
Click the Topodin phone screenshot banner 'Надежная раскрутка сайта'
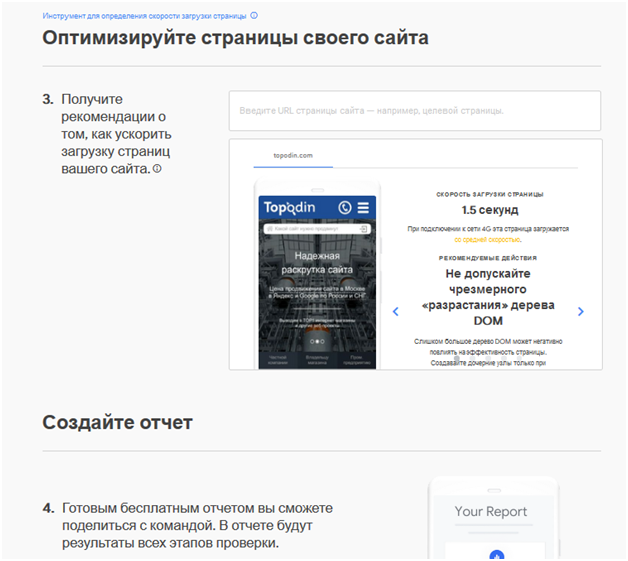pos(317,263)
